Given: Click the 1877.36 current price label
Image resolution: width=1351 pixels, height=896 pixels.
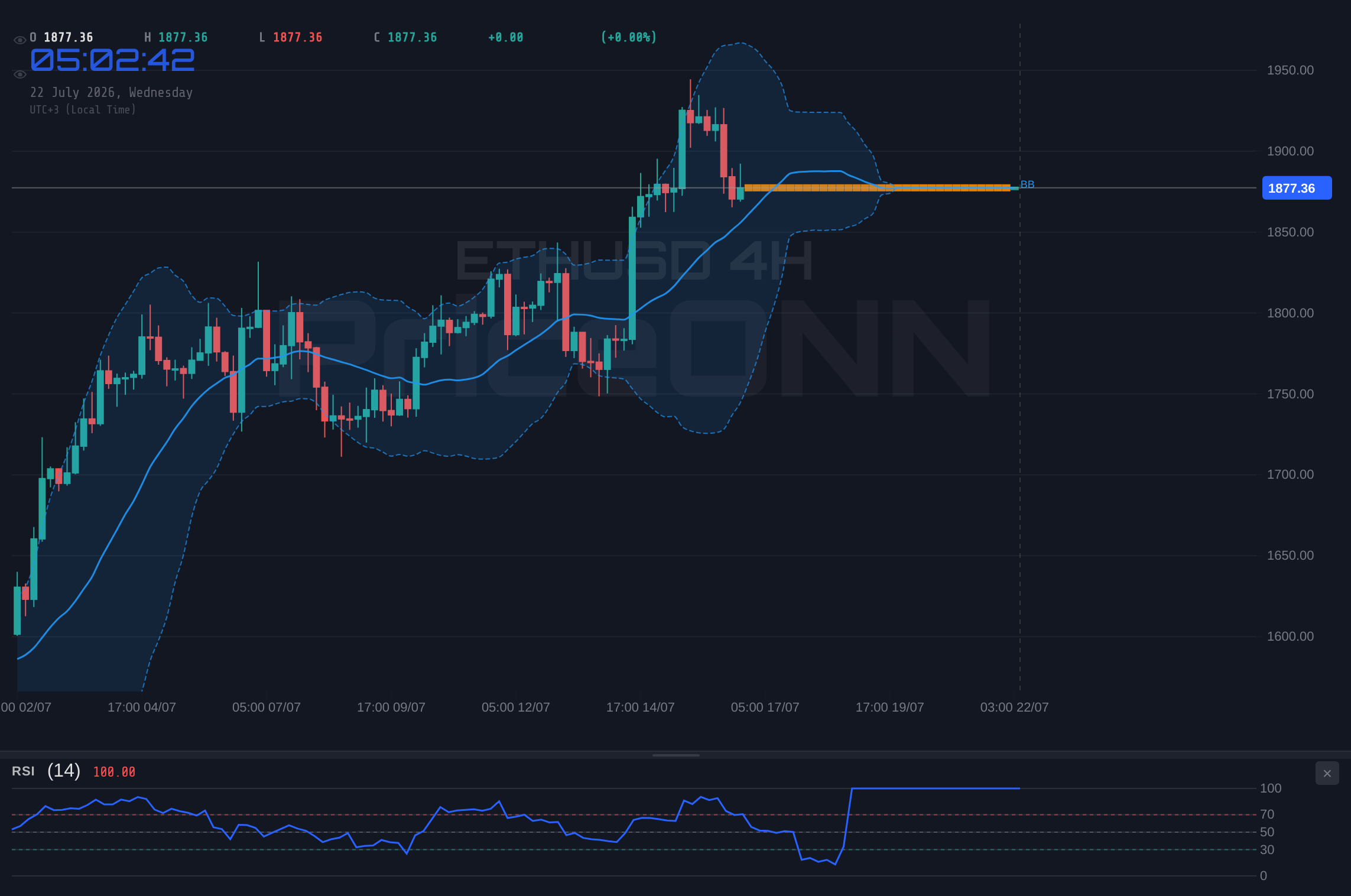Looking at the screenshot, I should [x=1297, y=188].
